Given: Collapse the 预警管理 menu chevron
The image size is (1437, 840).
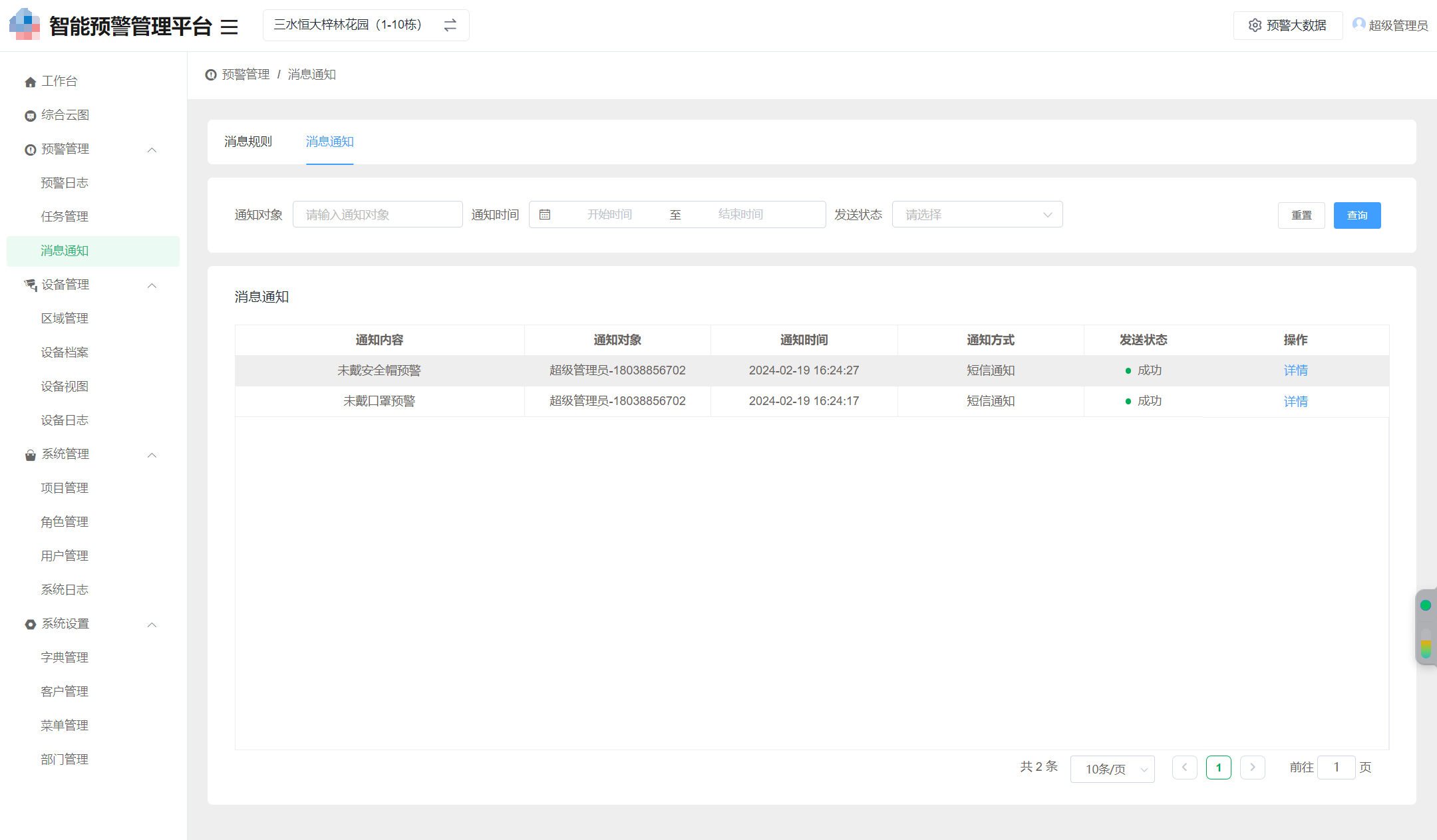Looking at the screenshot, I should click(x=152, y=150).
